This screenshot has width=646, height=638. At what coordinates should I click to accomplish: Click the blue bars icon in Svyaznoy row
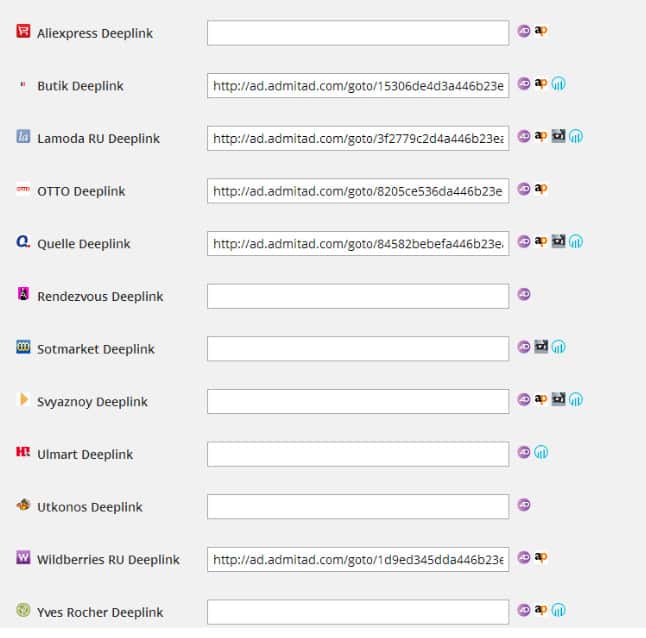(576, 399)
